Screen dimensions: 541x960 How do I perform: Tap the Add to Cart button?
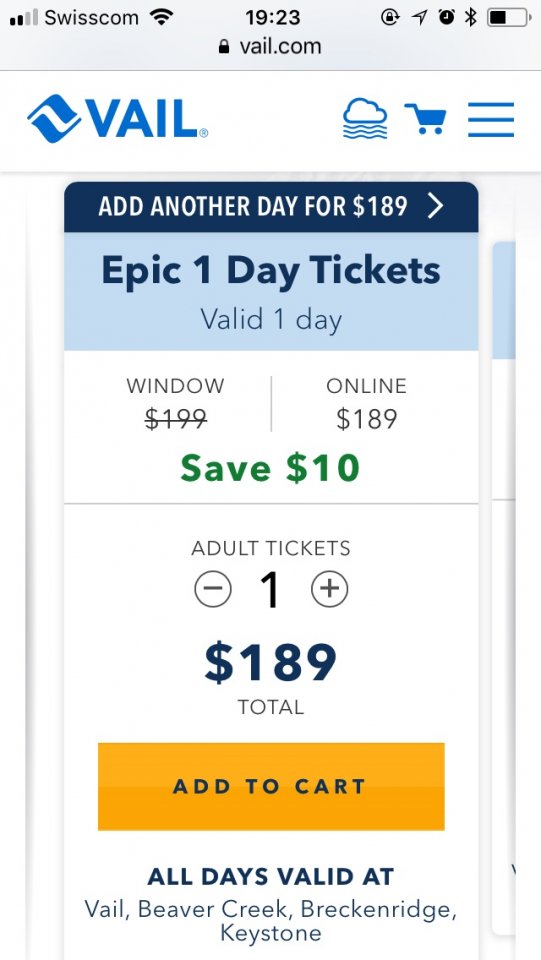(x=271, y=786)
